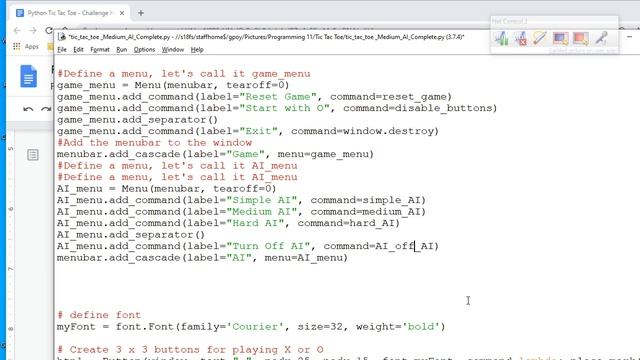Click the blue screen icon in floating toolbar
Image resolution: width=640 pixels, height=360 pixels.
pos(560,38)
